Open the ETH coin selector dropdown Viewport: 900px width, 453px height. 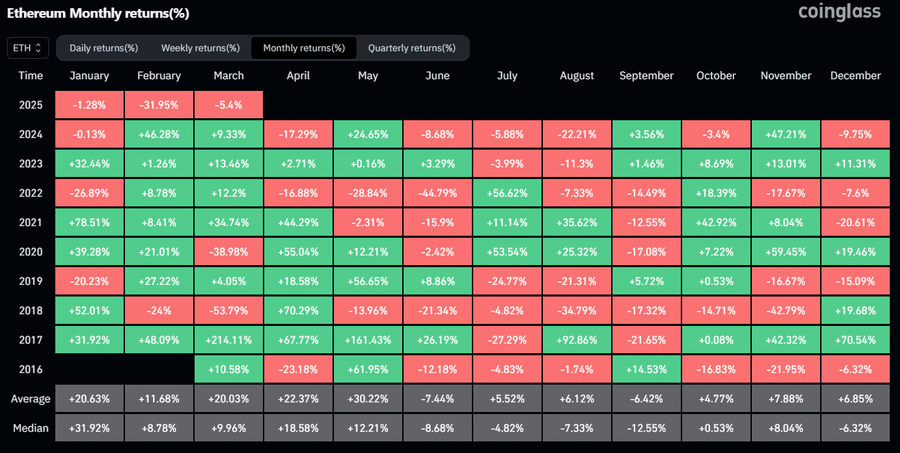click(26, 48)
